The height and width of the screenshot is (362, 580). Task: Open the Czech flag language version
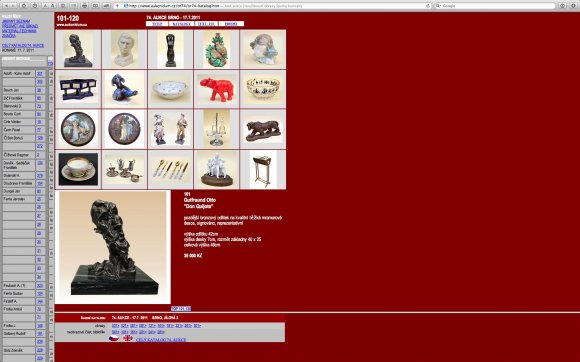point(114,338)
